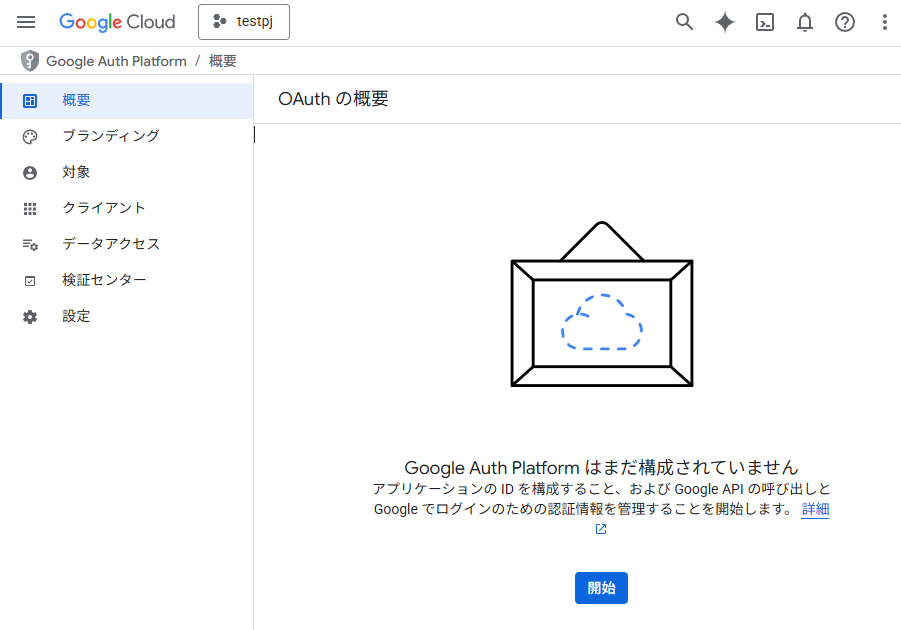Screen dimensions: 901x630
Task: Select 概要 in the sidebar
Action: (76, 100)
